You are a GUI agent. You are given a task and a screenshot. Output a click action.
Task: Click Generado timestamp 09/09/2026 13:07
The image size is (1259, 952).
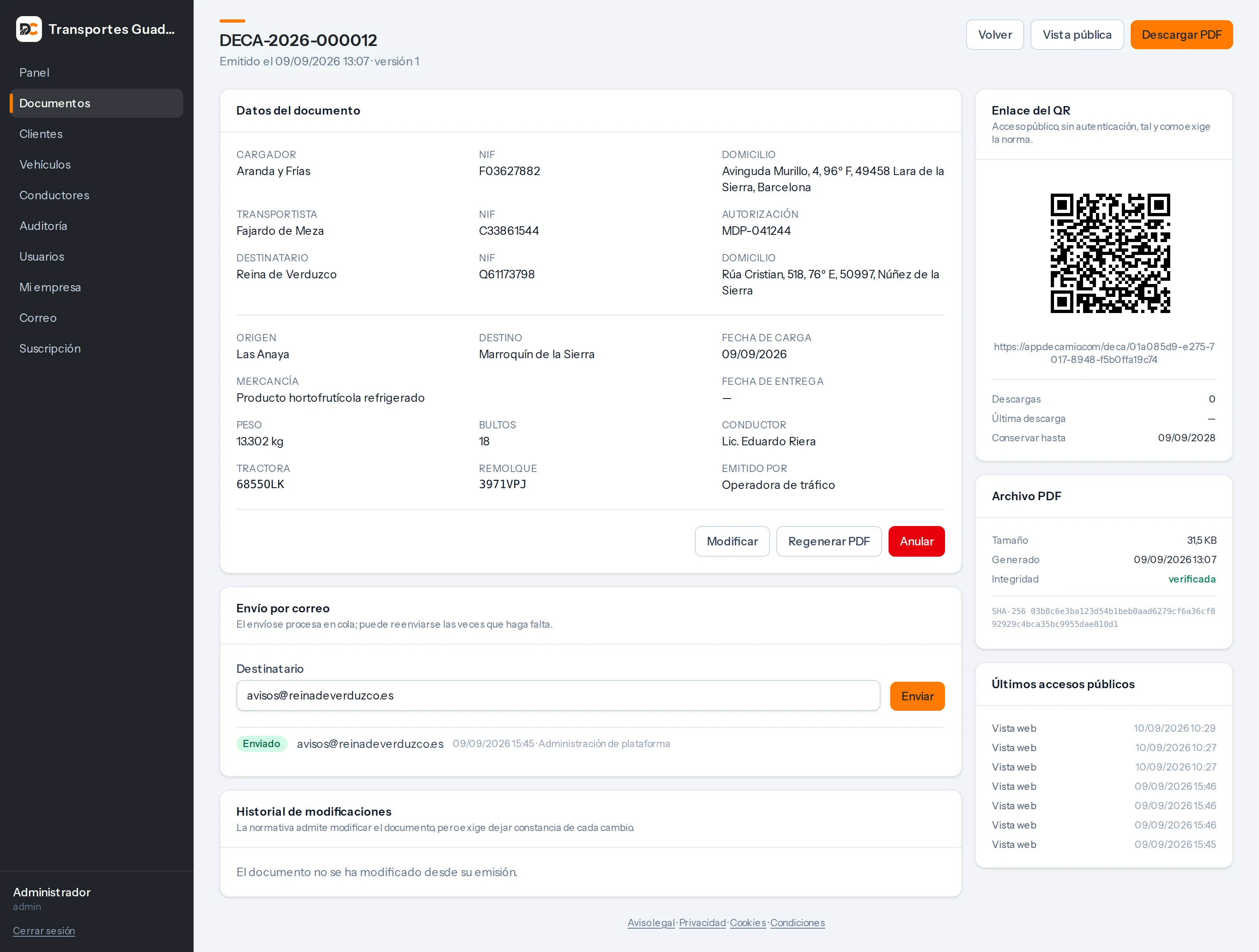1175,560
